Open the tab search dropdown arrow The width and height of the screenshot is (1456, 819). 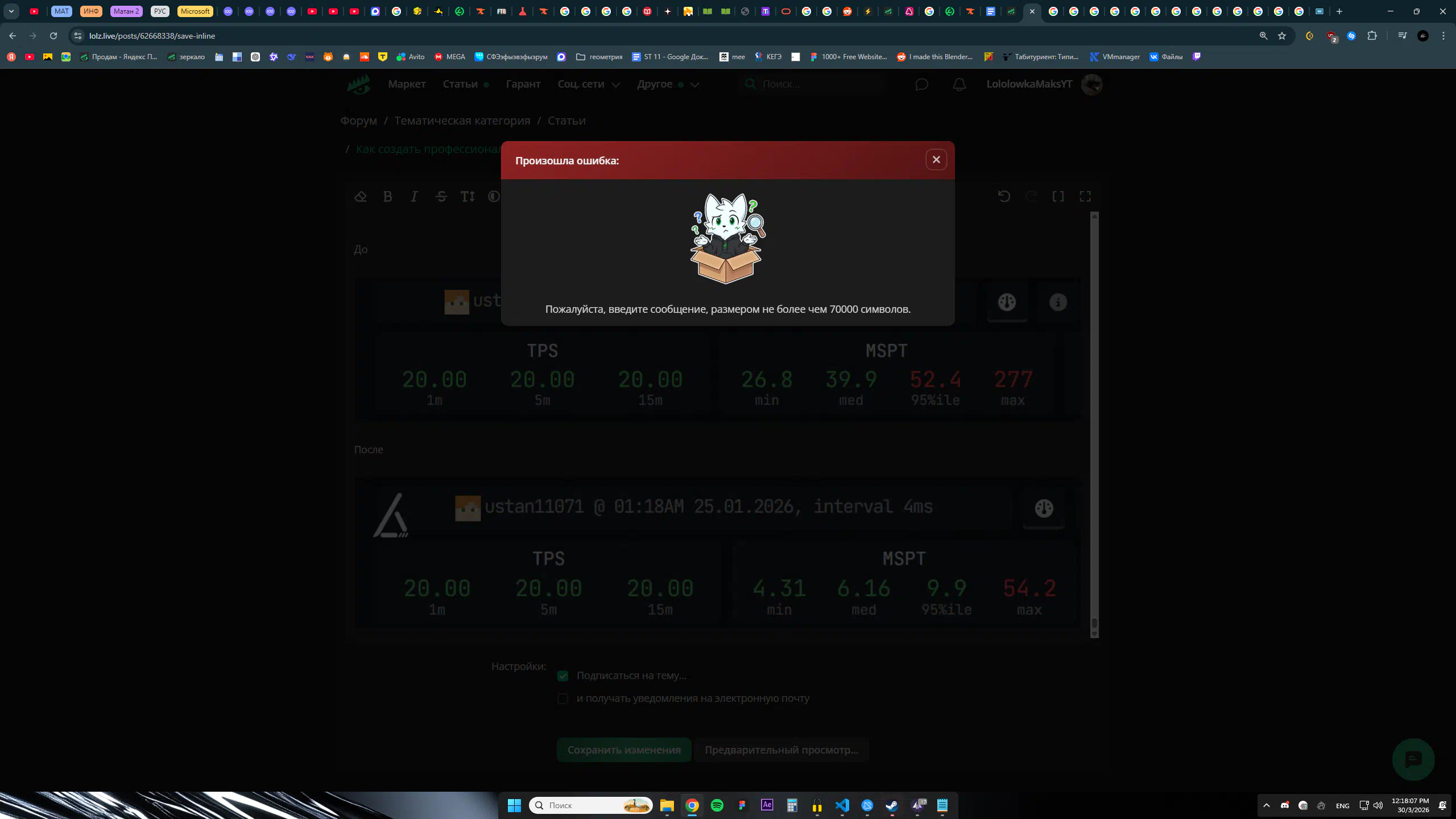pos(11,11)
